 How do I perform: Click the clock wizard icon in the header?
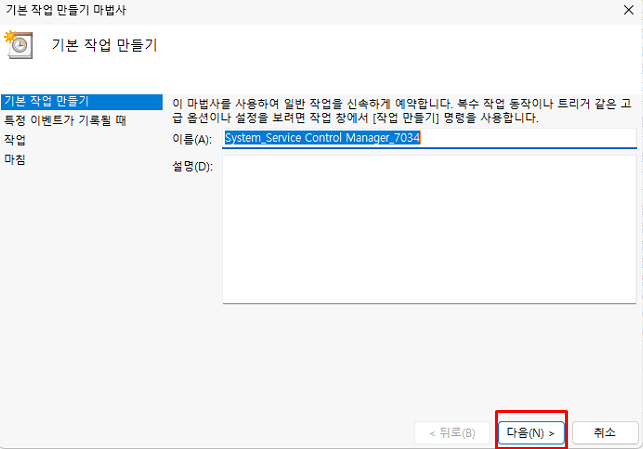[16, 45]
